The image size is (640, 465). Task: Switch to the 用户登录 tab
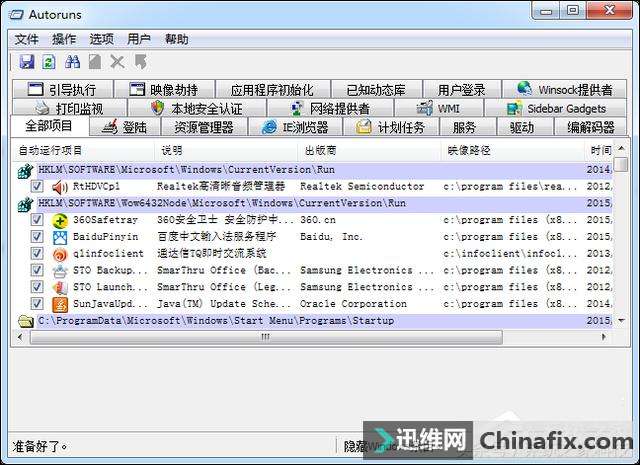tap(462, 89)
